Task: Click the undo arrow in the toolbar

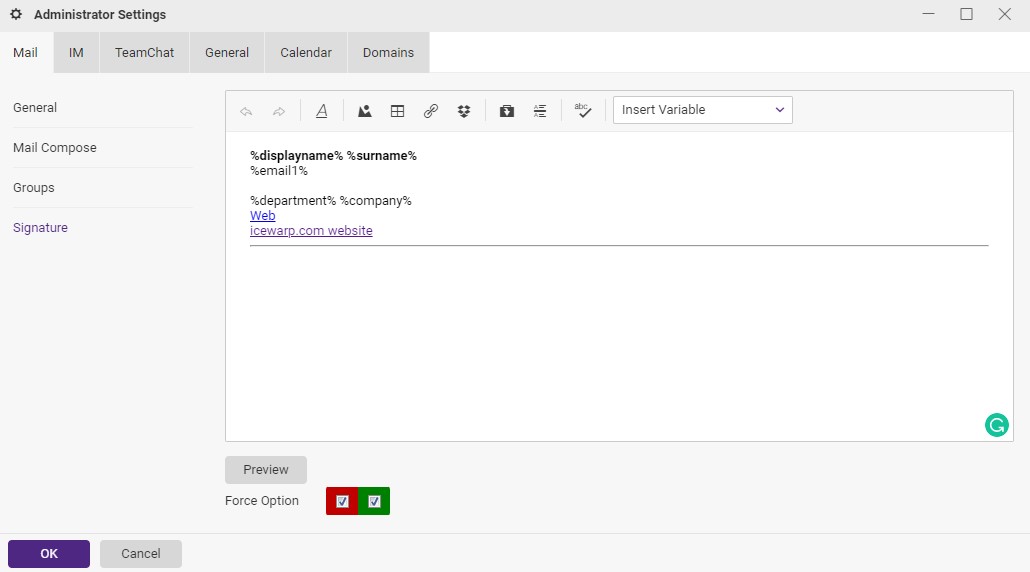Action: point(246,111)
